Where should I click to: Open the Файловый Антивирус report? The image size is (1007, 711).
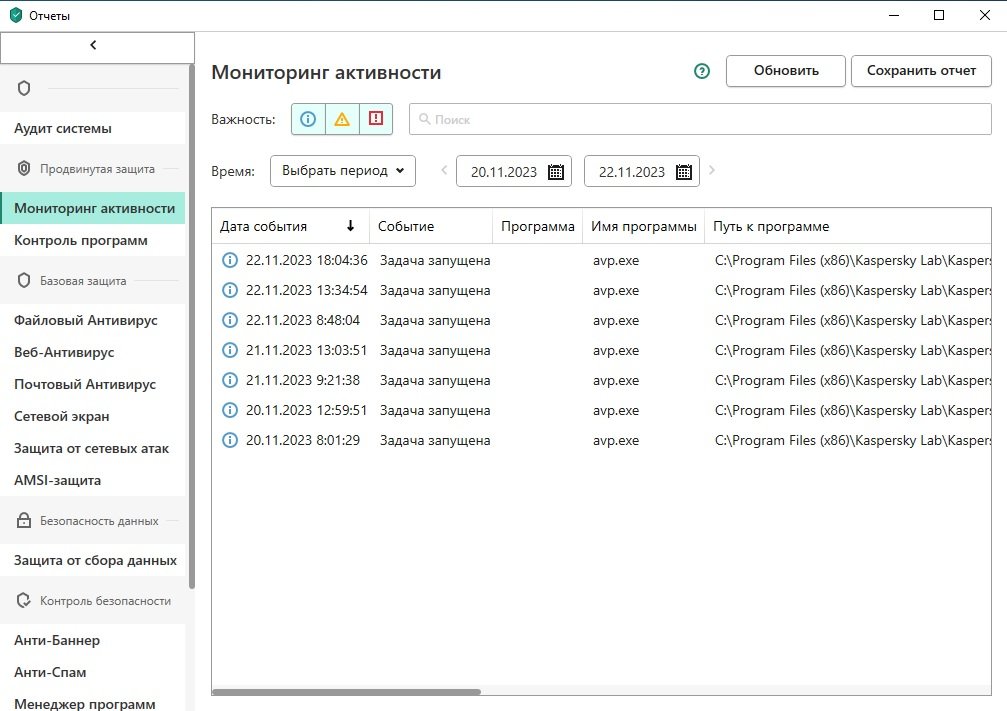point(86,320)
